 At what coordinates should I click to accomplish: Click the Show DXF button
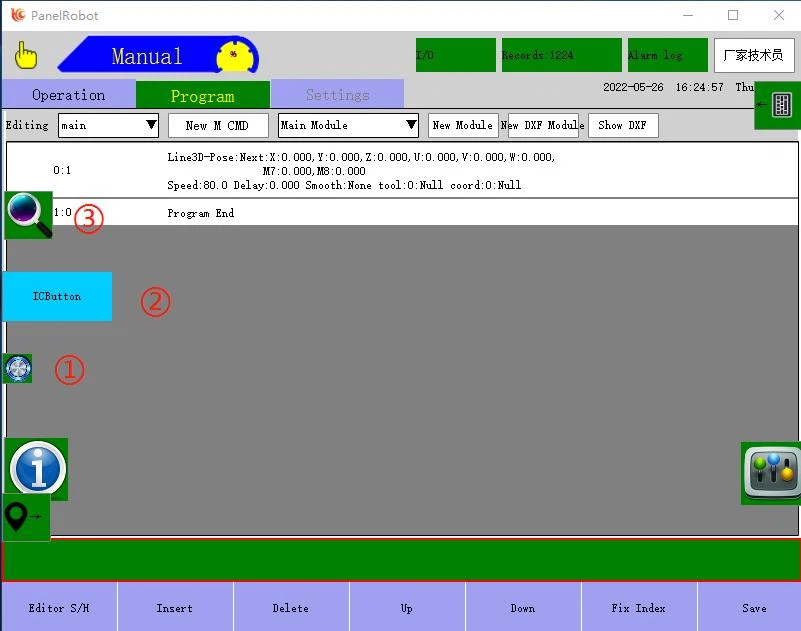point(622,125)
